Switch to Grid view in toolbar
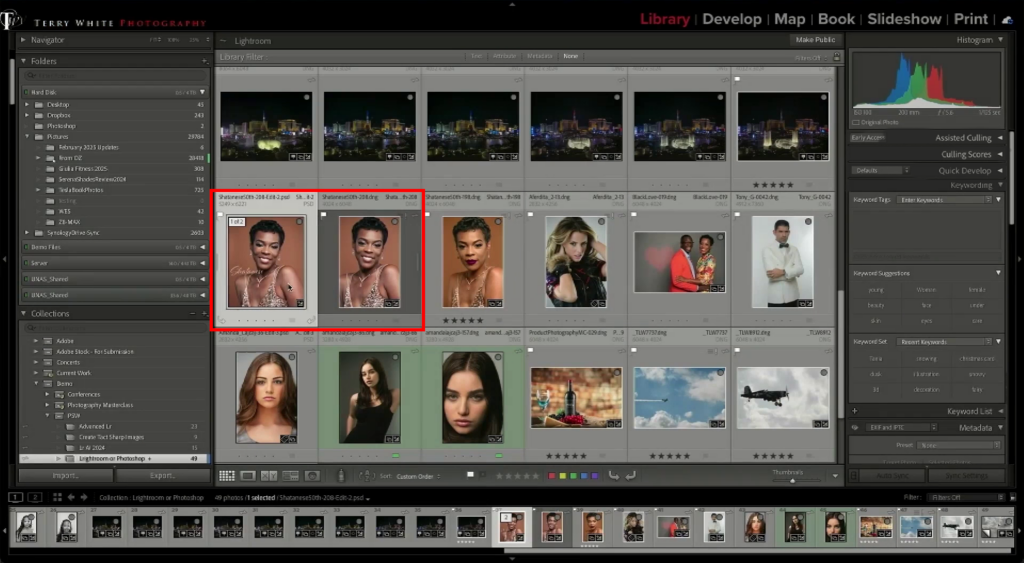 [x=227, y=476]
